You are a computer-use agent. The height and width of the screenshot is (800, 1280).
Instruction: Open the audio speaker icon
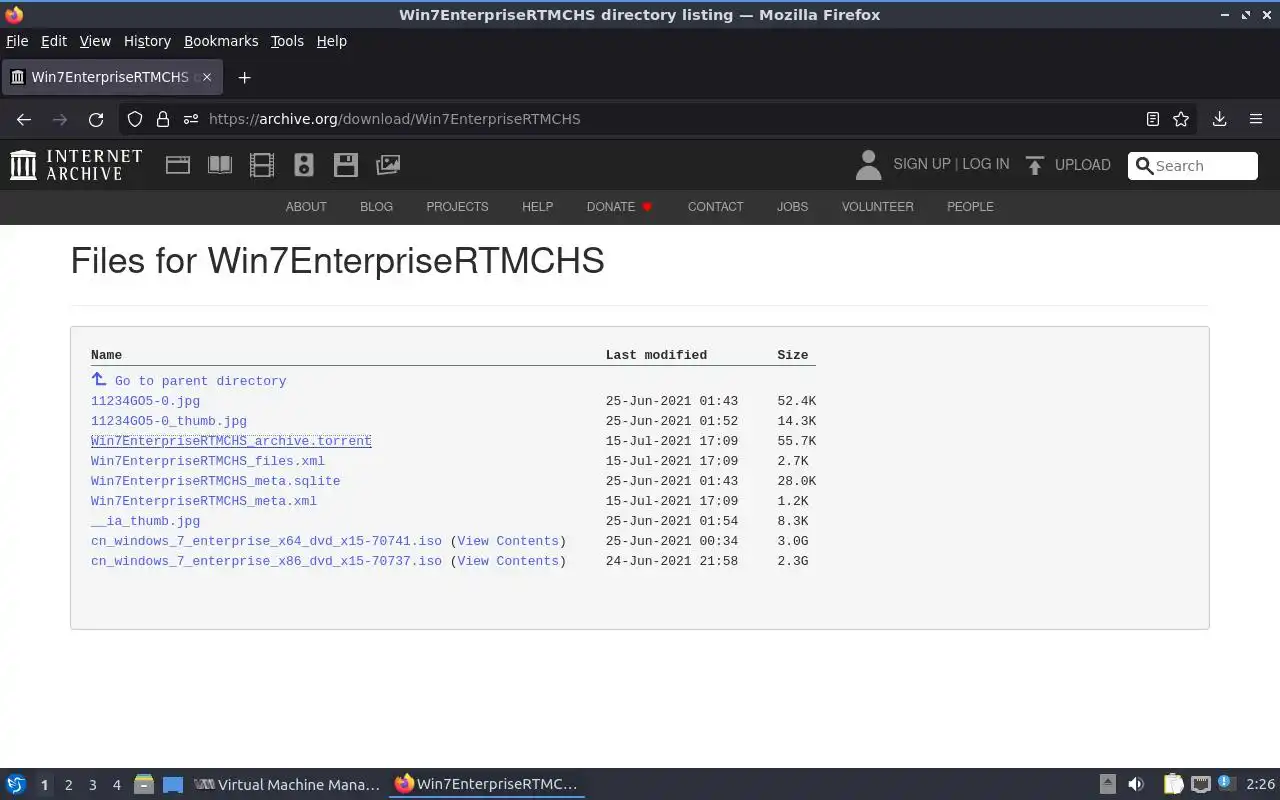(x=304, y=165)
